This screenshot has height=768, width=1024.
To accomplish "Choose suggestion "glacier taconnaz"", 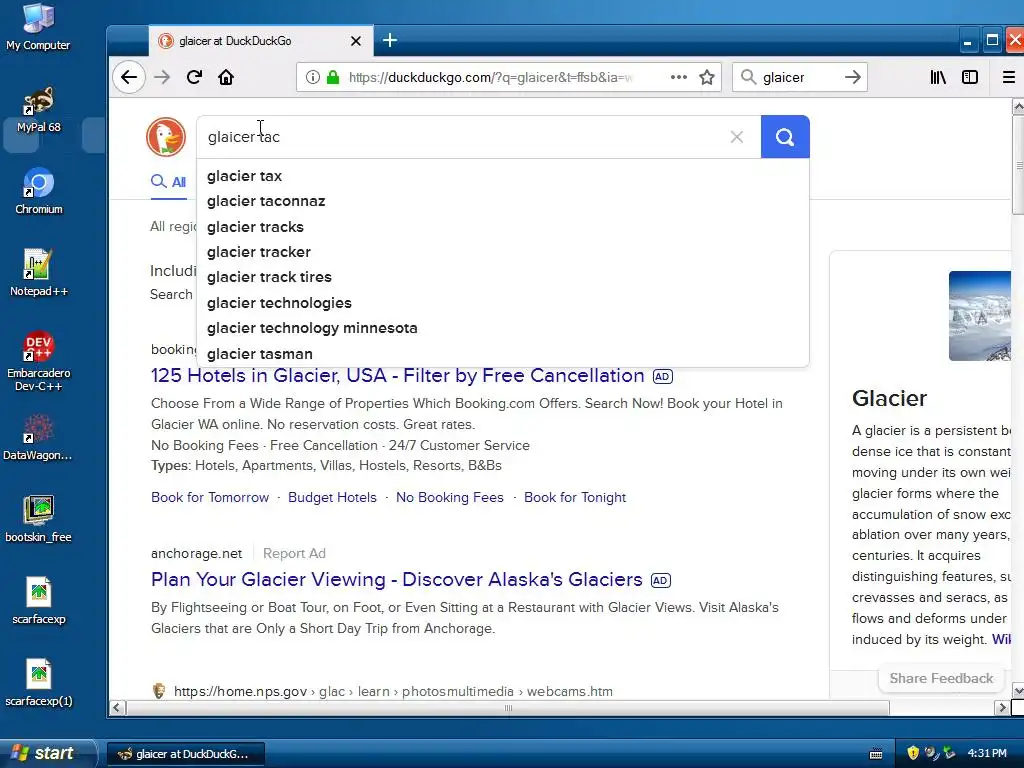I will coord(502,201).
